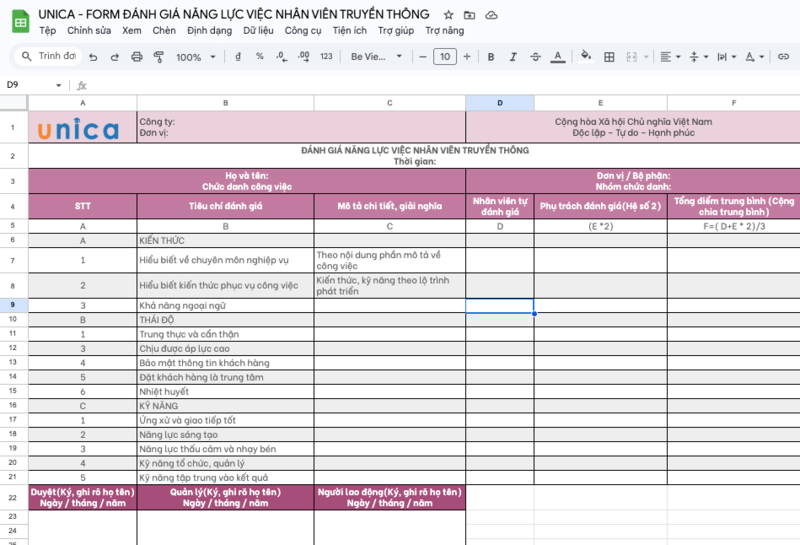Select column D header
This screenshot has width=800, height=545.
(x=499, y=103)
